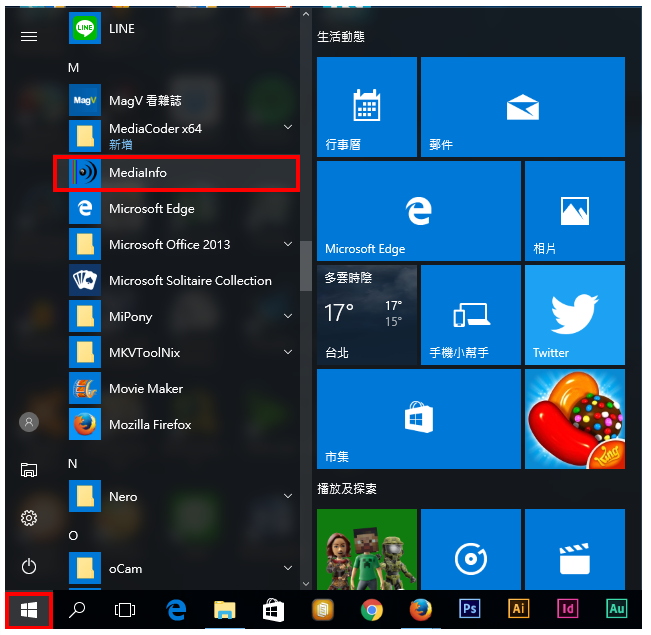Launch Edge from the taskbar
The width and height of the screenshot is (651, 635).
click(176, 610)
